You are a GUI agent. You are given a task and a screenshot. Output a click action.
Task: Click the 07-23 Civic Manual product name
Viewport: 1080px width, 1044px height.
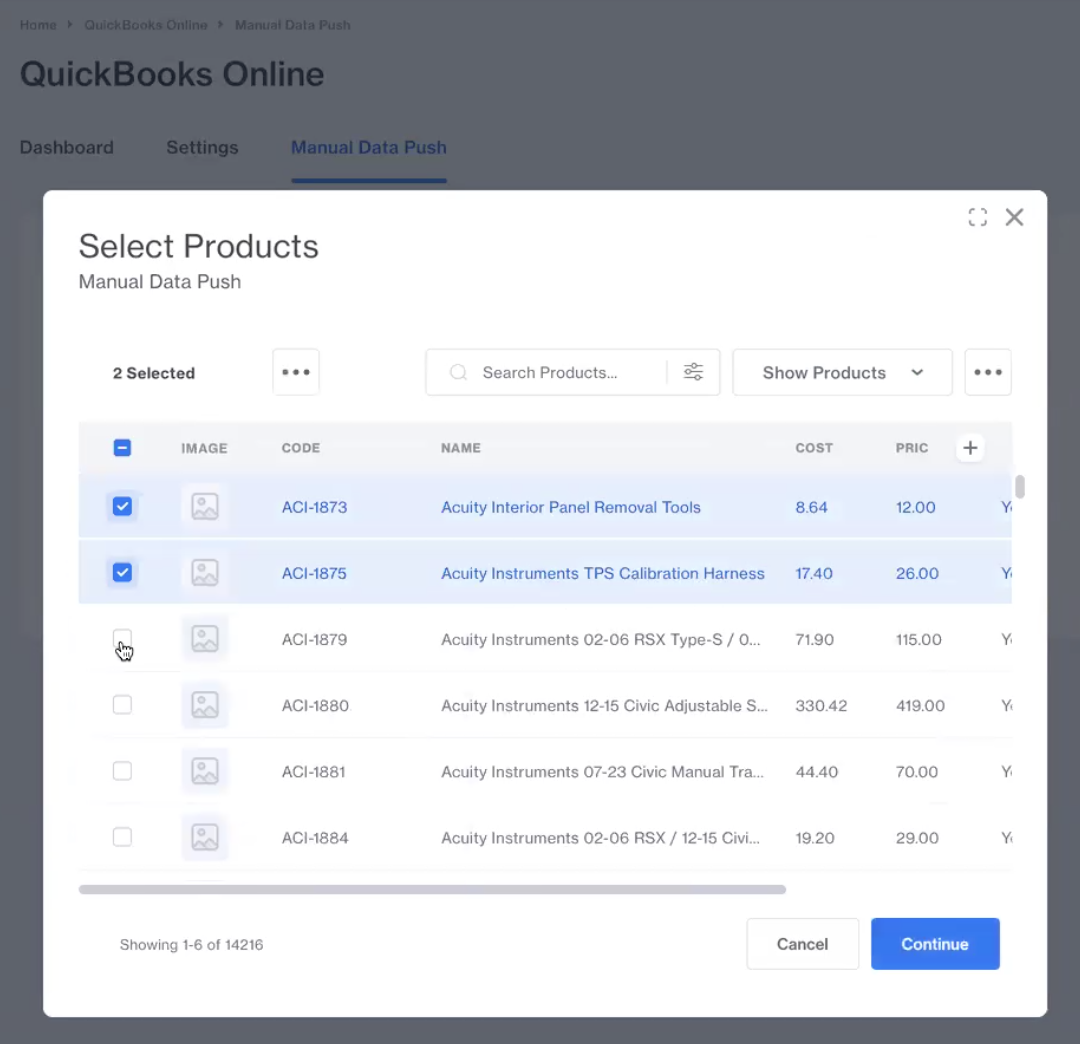pos(602,771)
